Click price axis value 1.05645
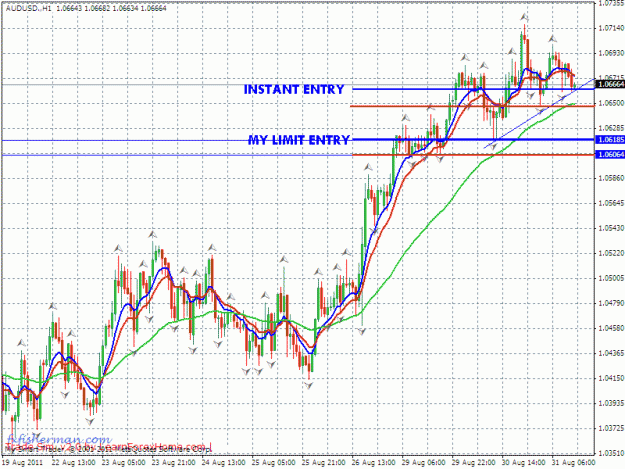 tap(611, 203)
